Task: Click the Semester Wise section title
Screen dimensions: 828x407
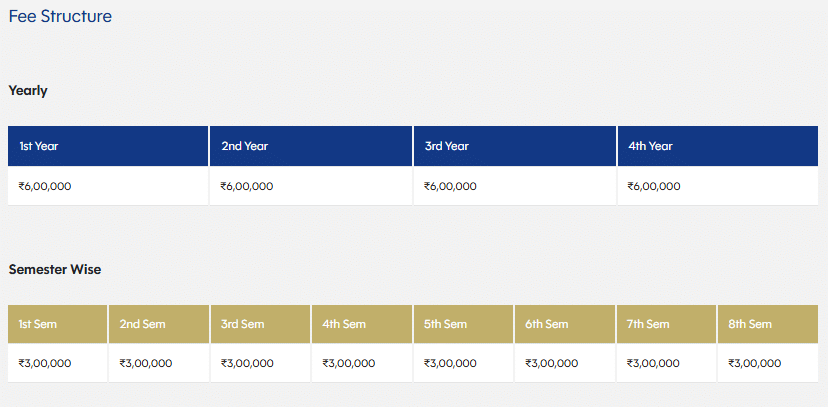Action: pos(55,270)
